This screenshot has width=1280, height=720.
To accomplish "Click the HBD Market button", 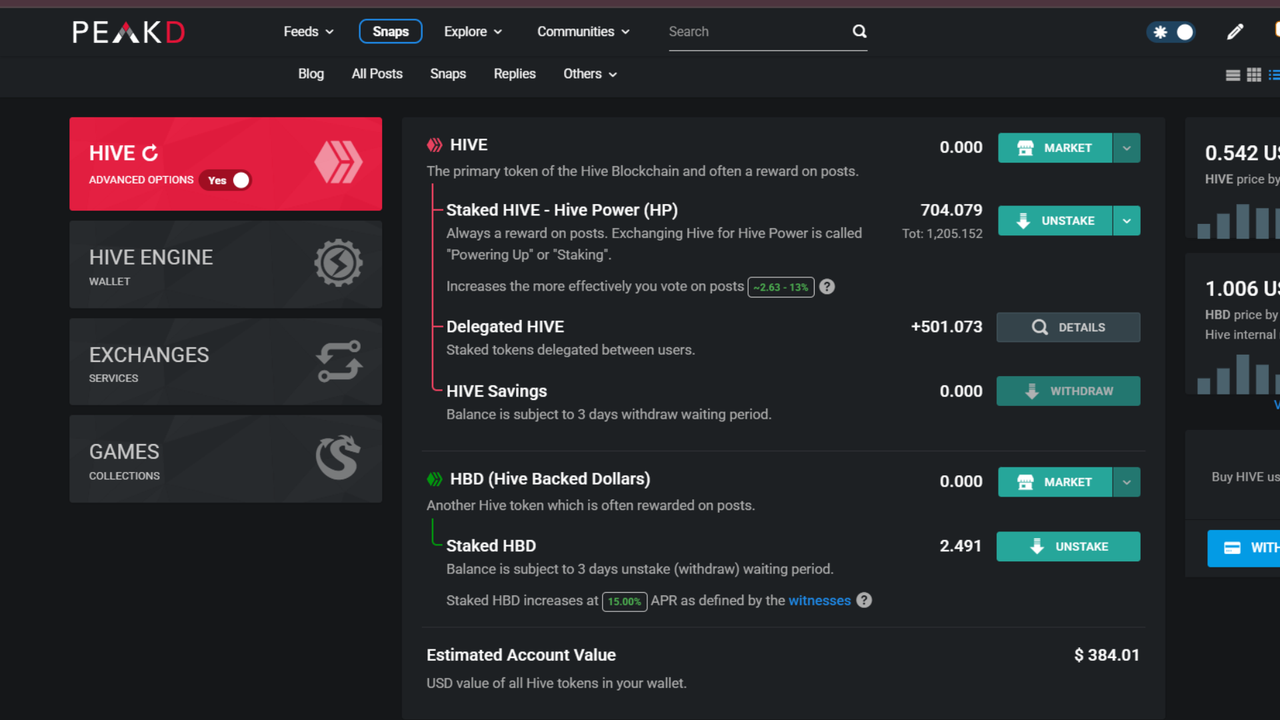I will tap(1055, 482).
